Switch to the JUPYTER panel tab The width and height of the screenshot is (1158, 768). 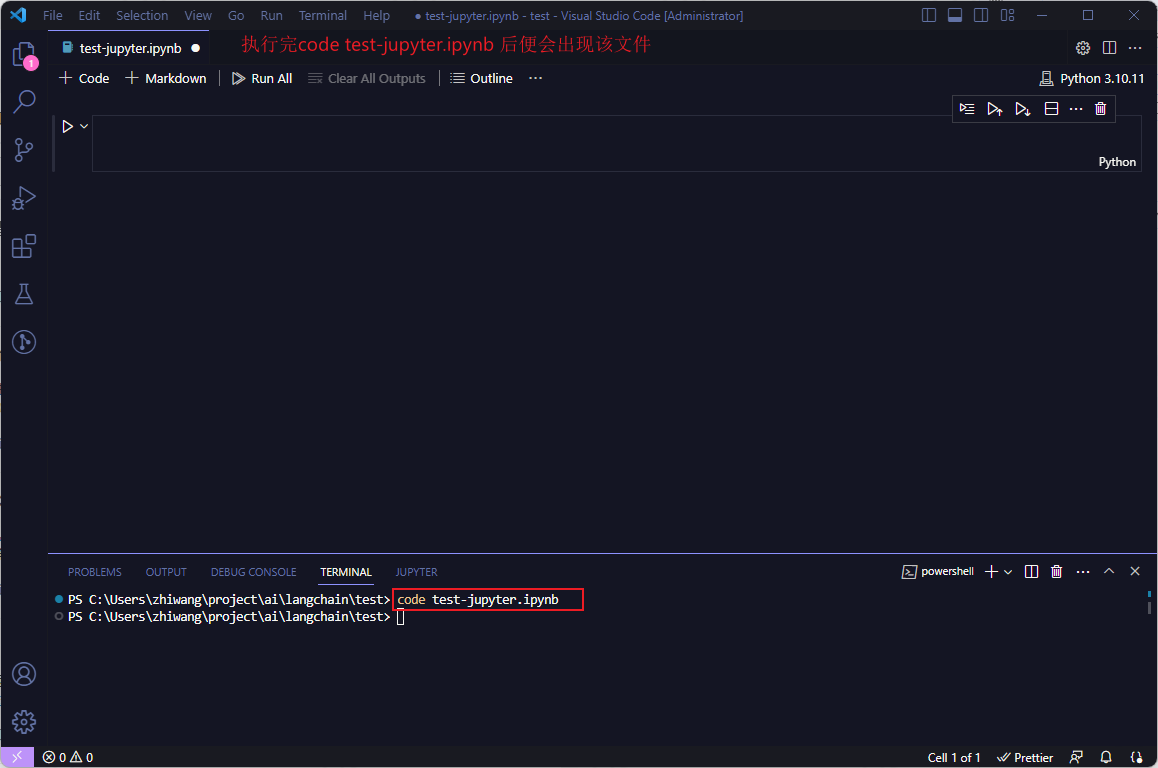417,572
